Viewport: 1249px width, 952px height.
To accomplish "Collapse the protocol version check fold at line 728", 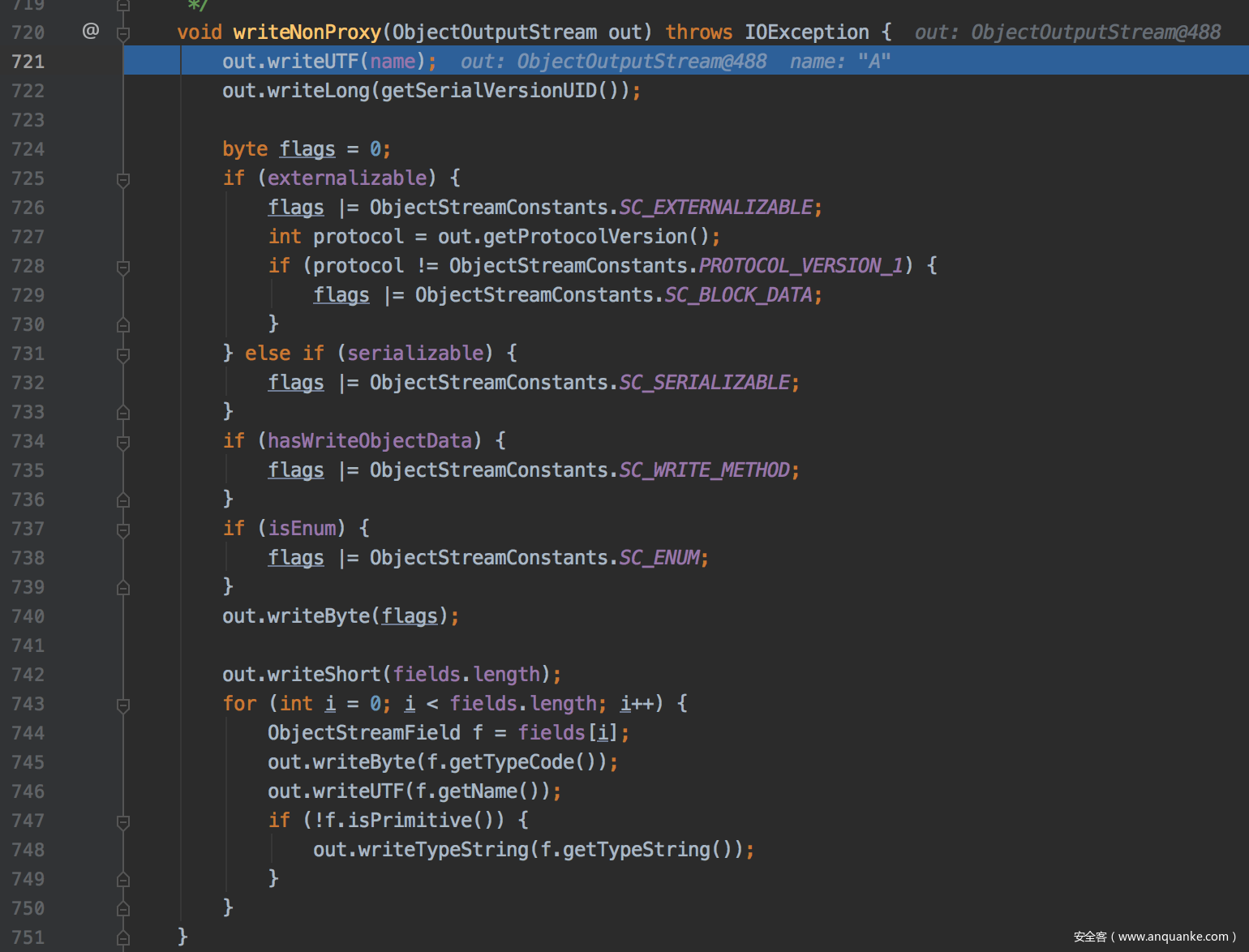I will (123, 267).
